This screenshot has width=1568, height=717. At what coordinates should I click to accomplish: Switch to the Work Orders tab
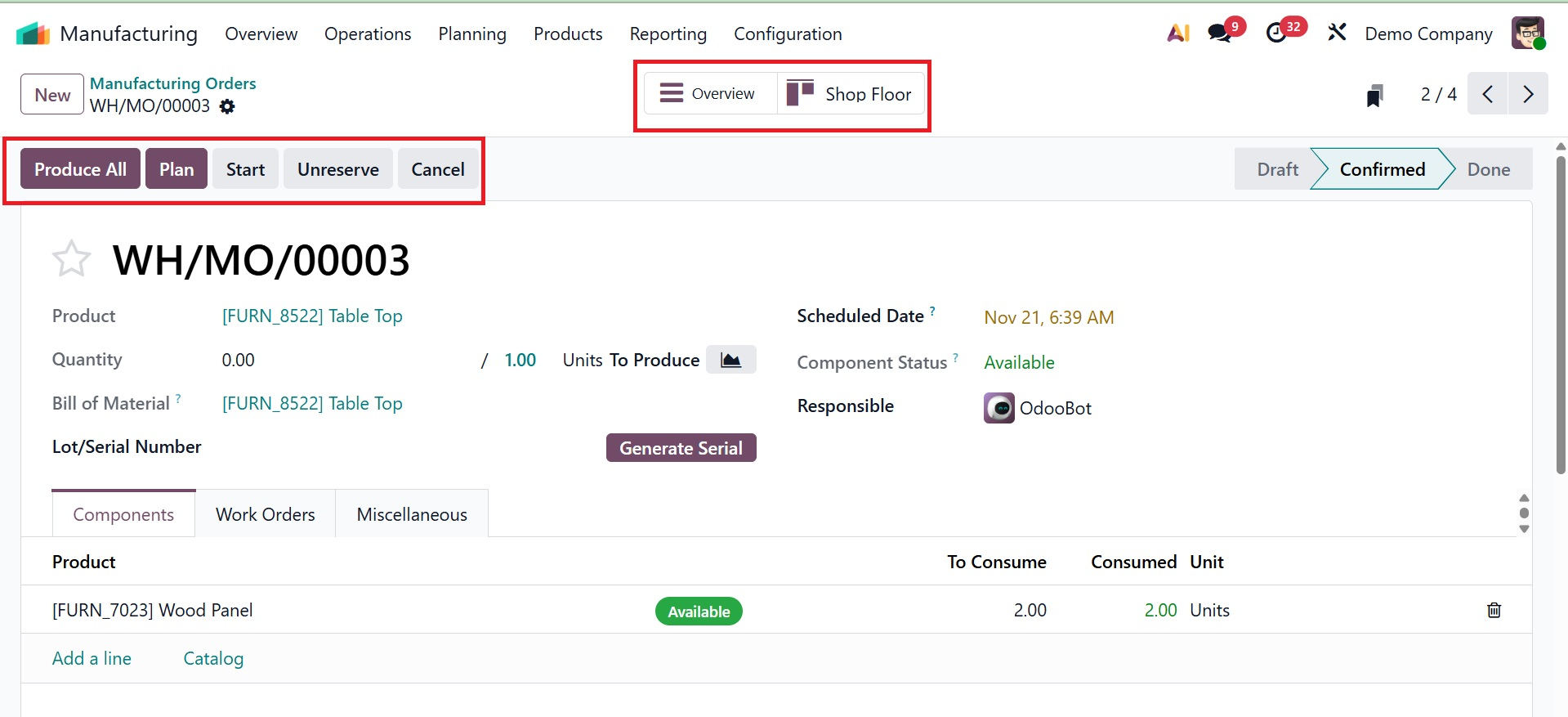(x=265, y=514)
